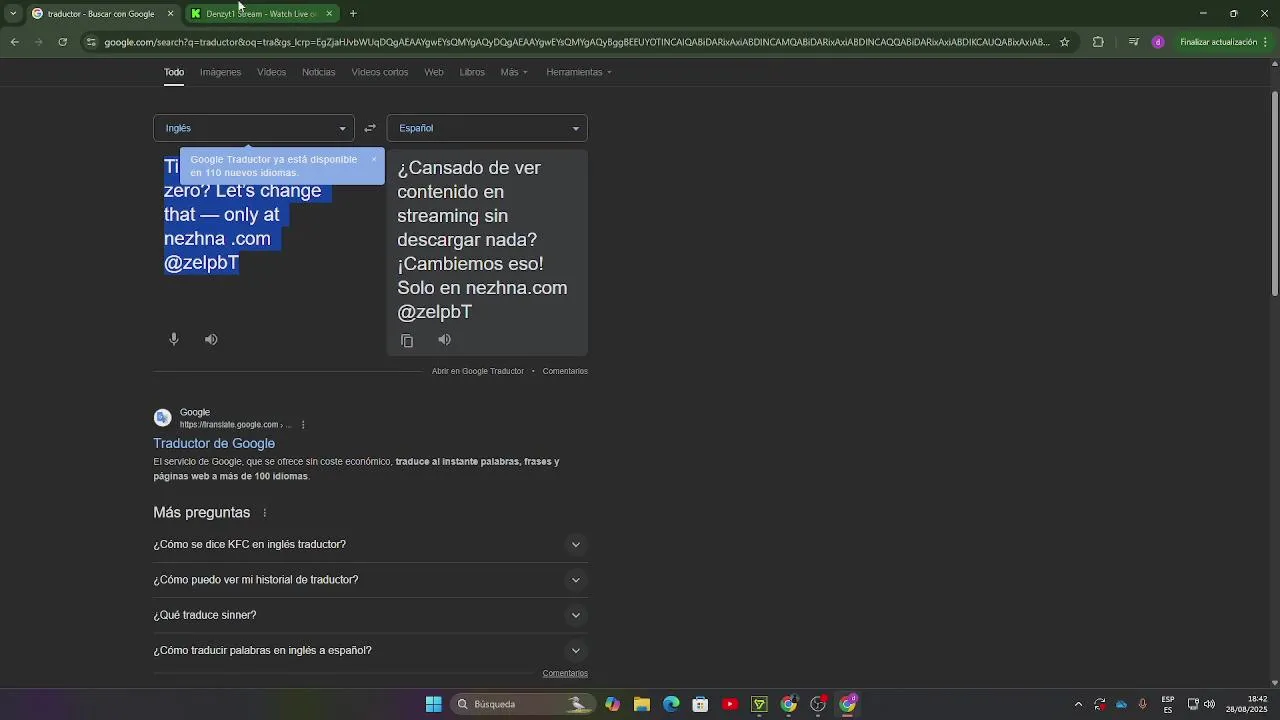Switch to the Videos cortos tab
This screenshot has width=1280, height=720.
coord(380,72)
